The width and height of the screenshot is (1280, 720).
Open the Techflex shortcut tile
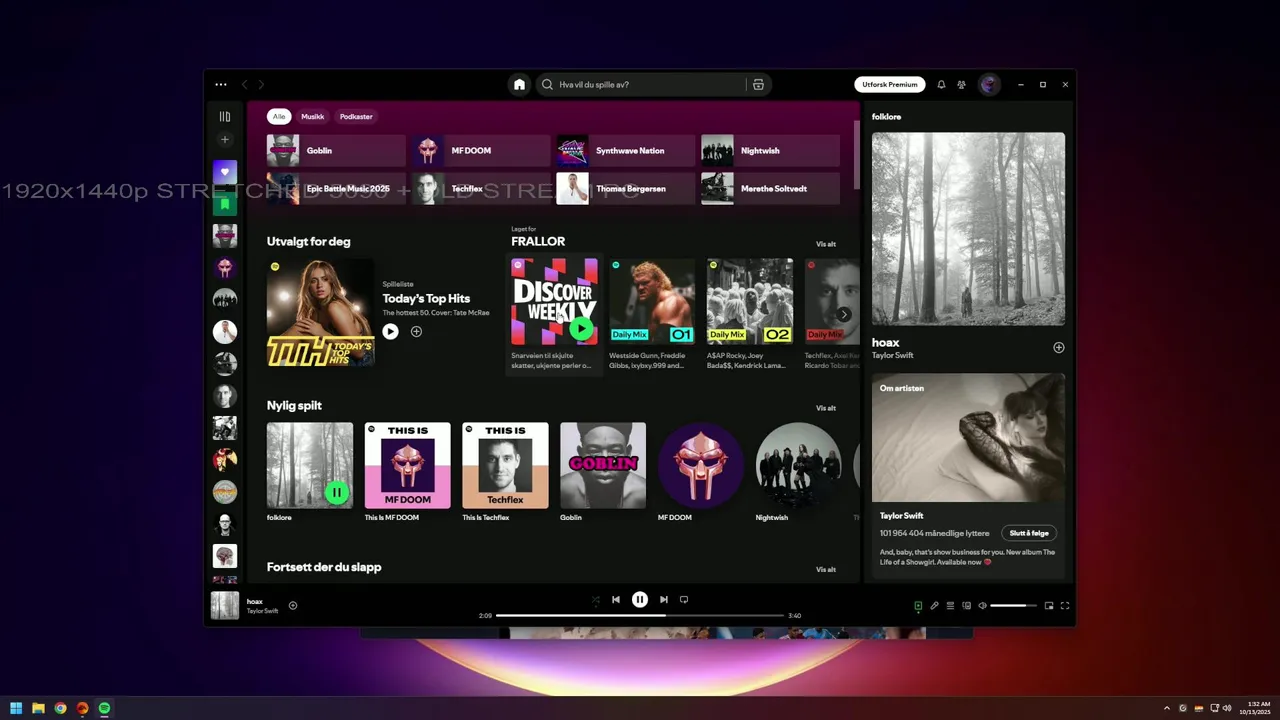[x=481, y=189]
